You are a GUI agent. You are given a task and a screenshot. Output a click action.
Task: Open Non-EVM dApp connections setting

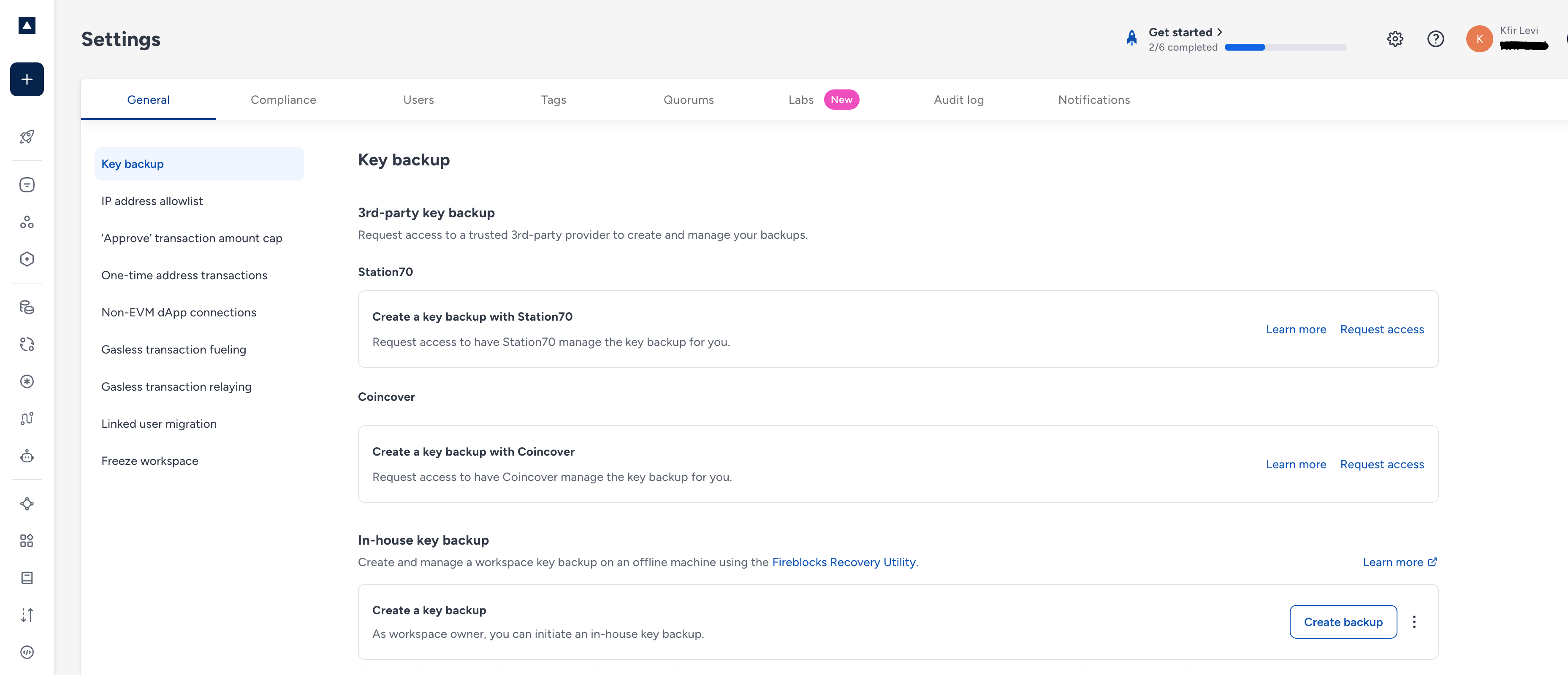tap(199, 312)
